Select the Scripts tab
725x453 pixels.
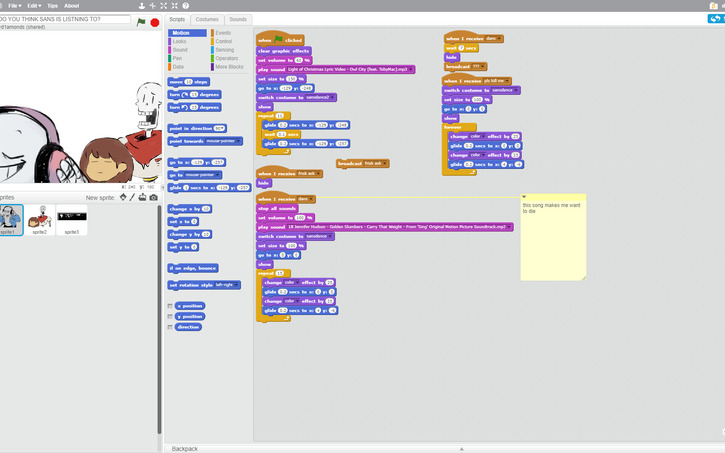tap(177, 19)
